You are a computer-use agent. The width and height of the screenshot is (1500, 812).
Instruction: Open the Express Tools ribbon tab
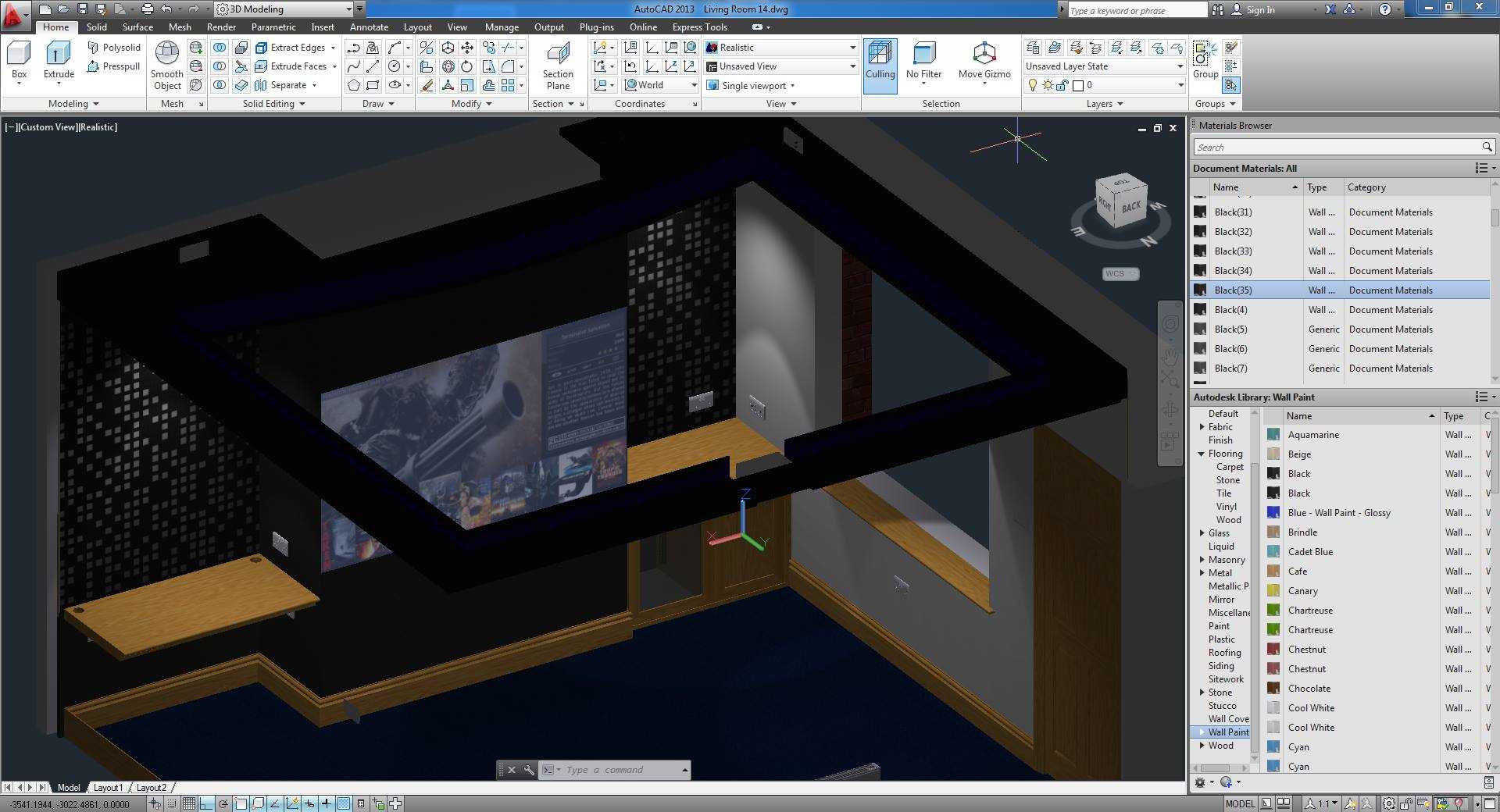coord(699,27)
